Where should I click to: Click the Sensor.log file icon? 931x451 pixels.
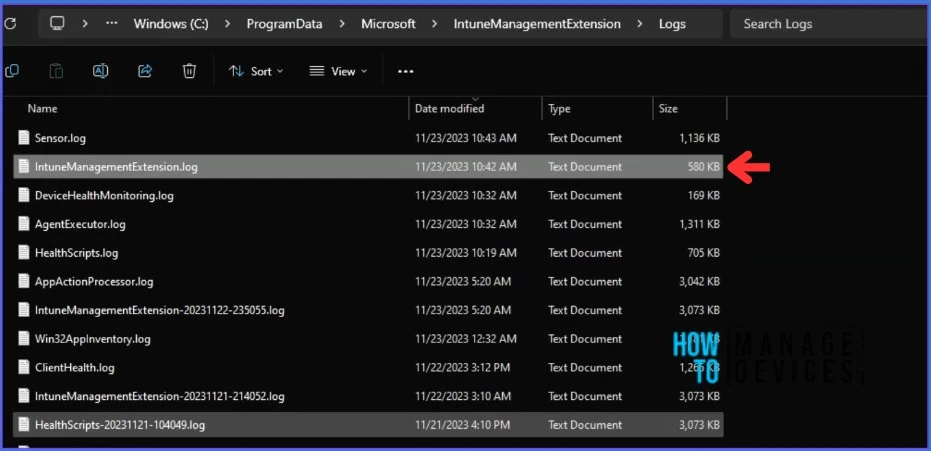24,138
